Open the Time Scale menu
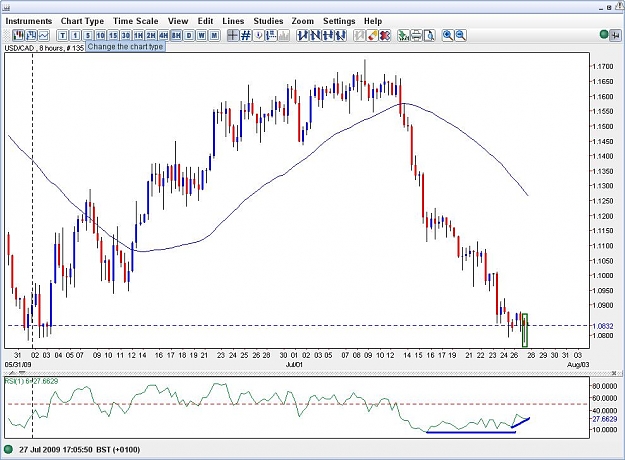Screen dimensions: 625x460 tap(136, 21)
